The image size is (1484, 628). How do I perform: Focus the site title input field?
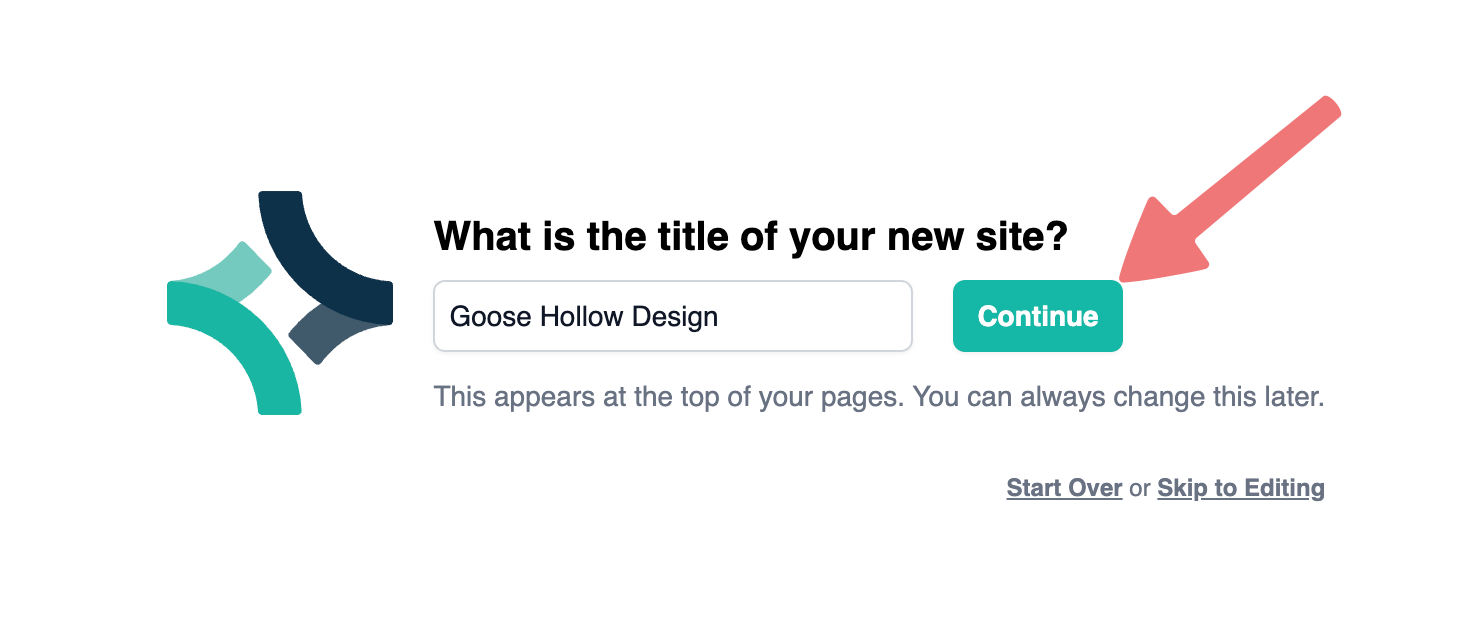click(x=673, y=316)
